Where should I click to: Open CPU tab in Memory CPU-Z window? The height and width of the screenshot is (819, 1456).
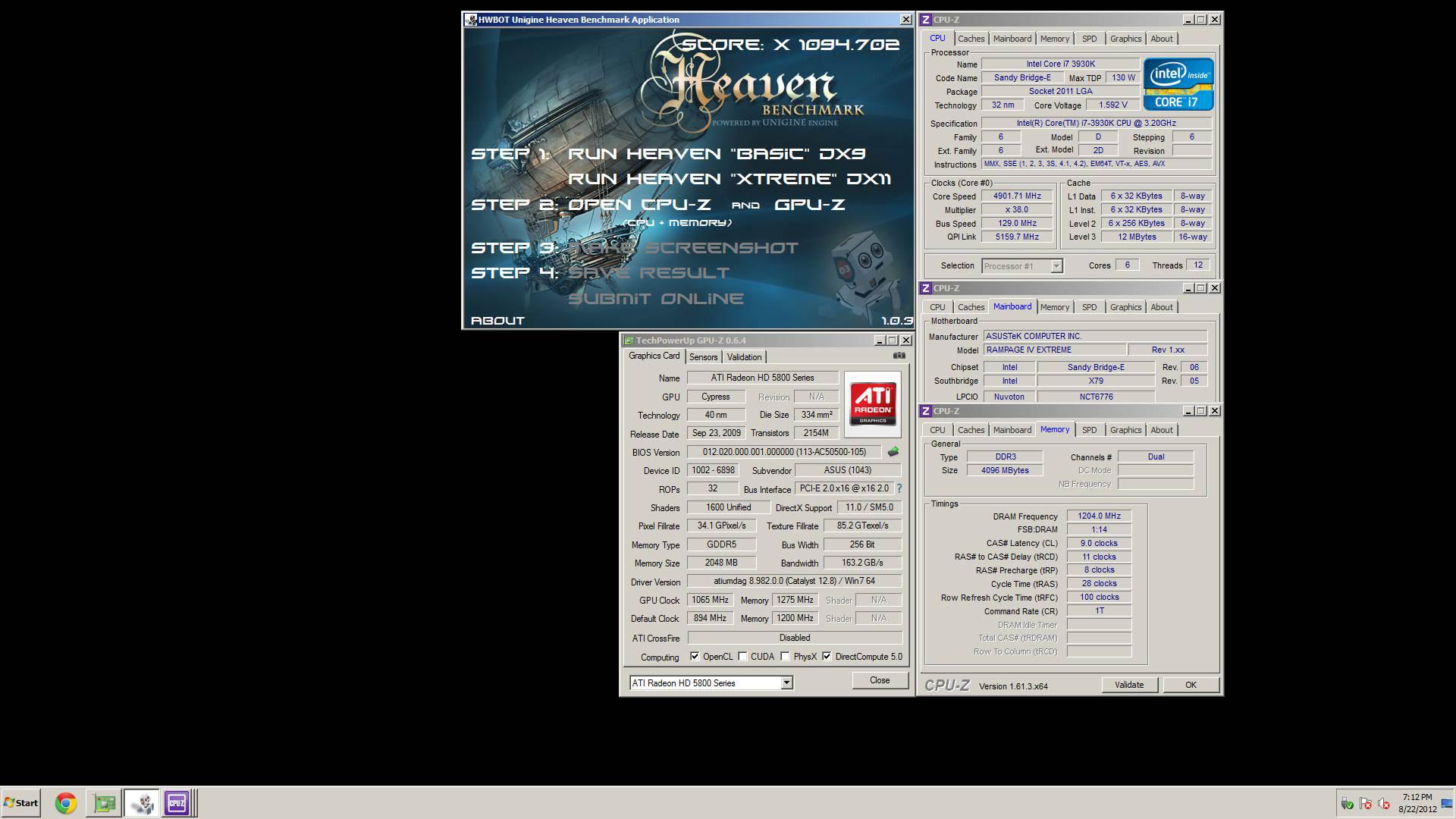pyautogui.click(x=937, y=430)
